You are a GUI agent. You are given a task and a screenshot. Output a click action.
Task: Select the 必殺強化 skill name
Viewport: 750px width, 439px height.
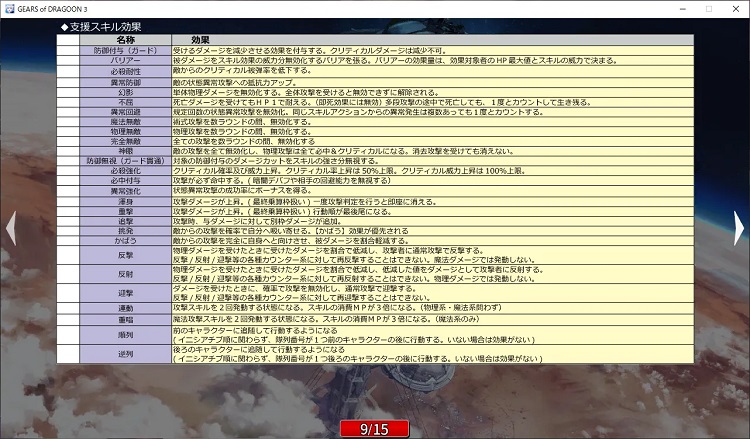click(x=125, y=171)
